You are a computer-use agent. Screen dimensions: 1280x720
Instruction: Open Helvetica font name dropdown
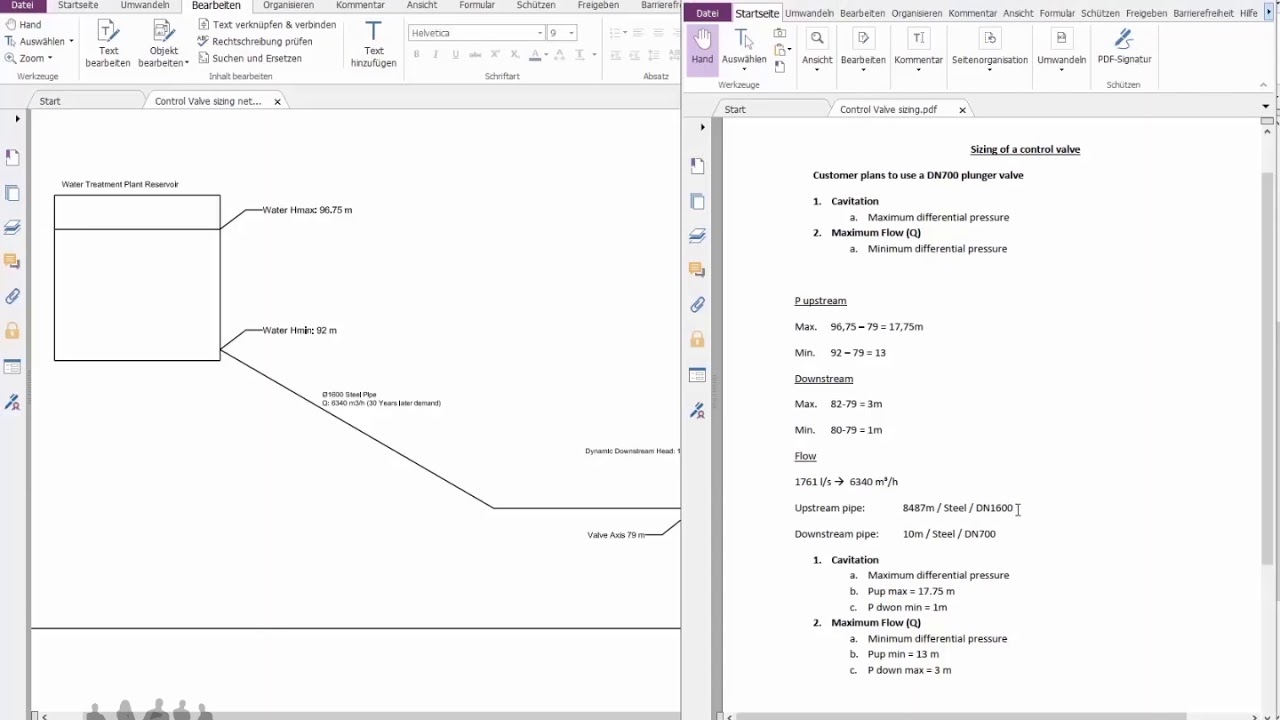pos(541,33)
